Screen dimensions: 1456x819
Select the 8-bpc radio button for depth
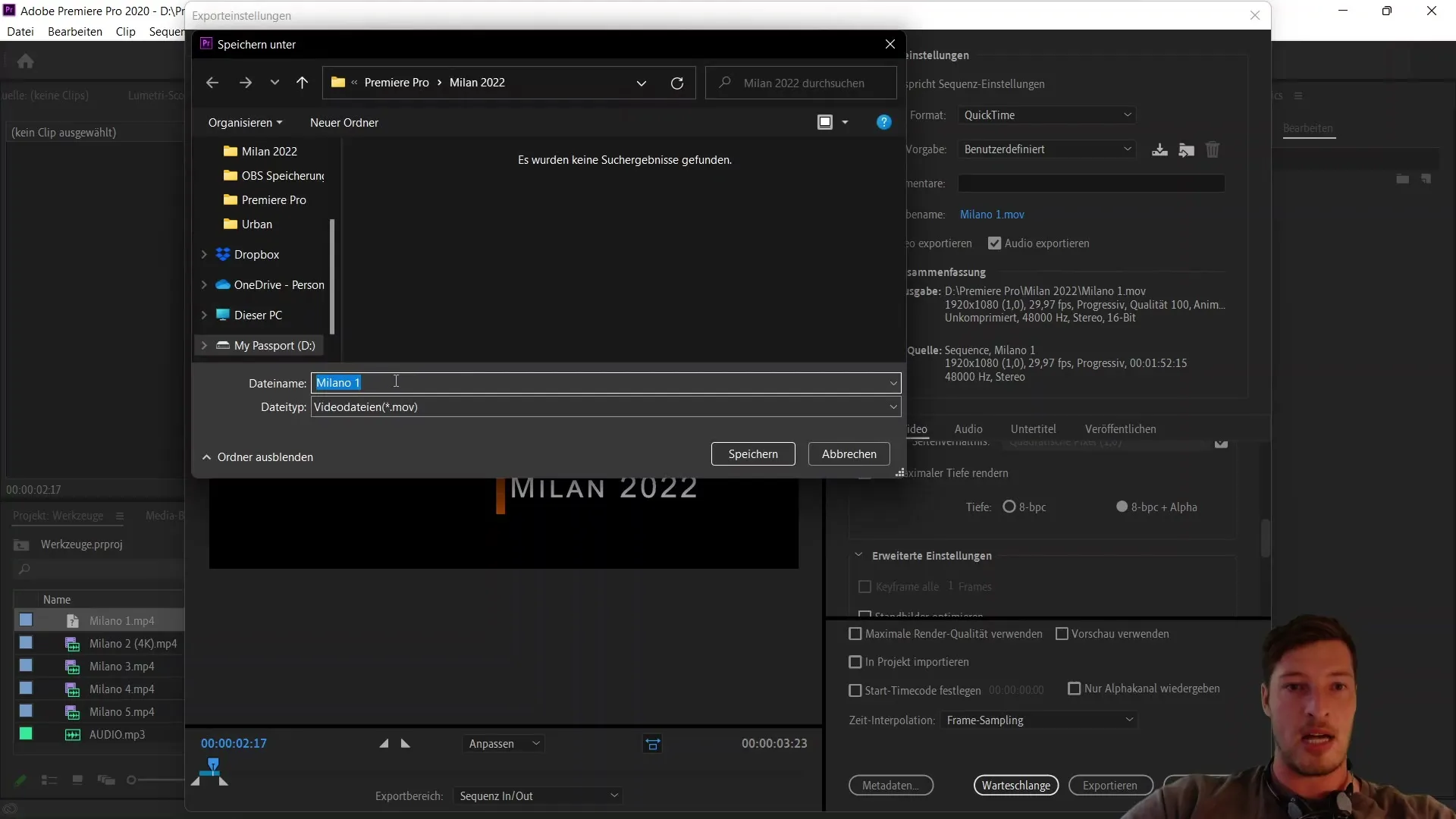pyautogui.click(x=1009, y=506)
